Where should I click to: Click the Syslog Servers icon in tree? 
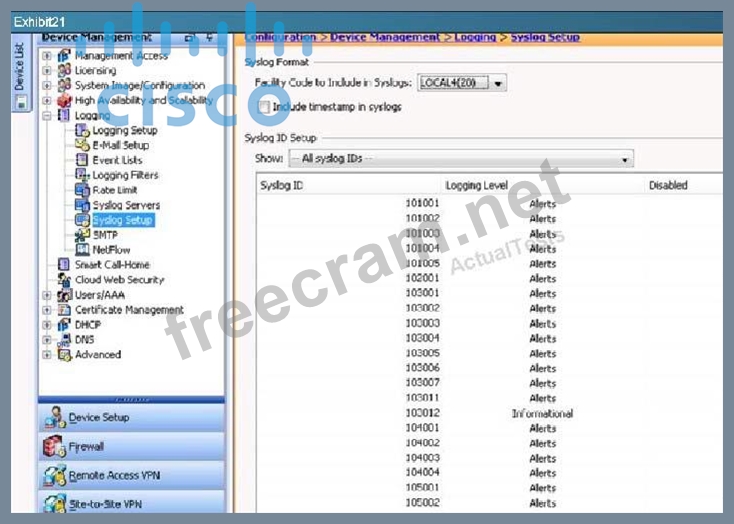83,205
